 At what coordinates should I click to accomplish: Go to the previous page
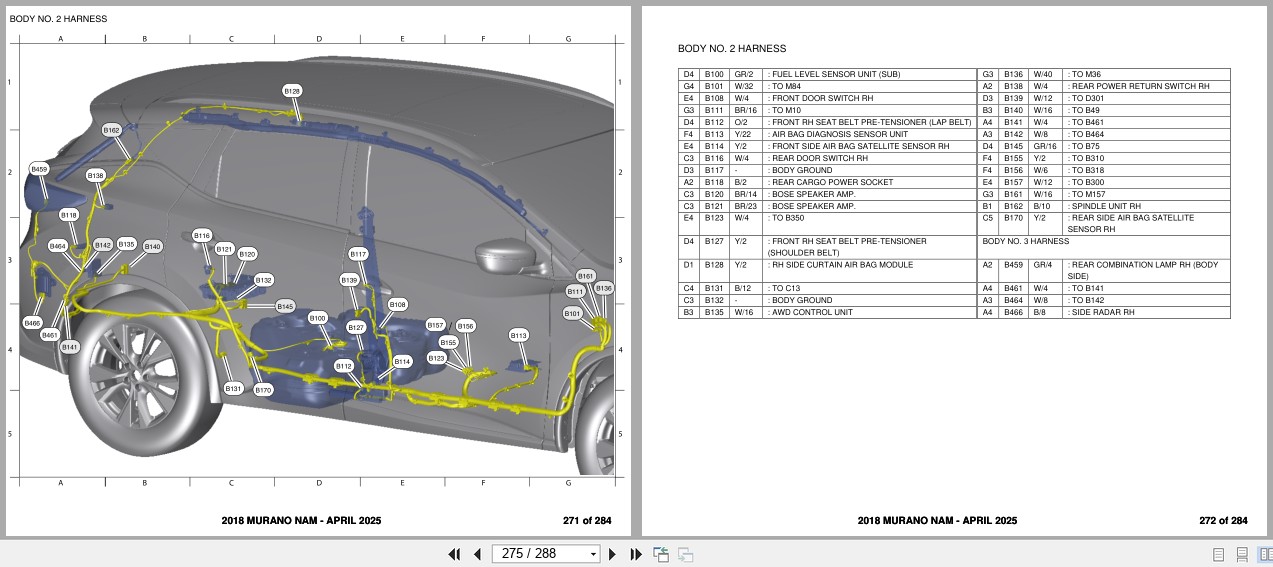(x=477, y=554)
